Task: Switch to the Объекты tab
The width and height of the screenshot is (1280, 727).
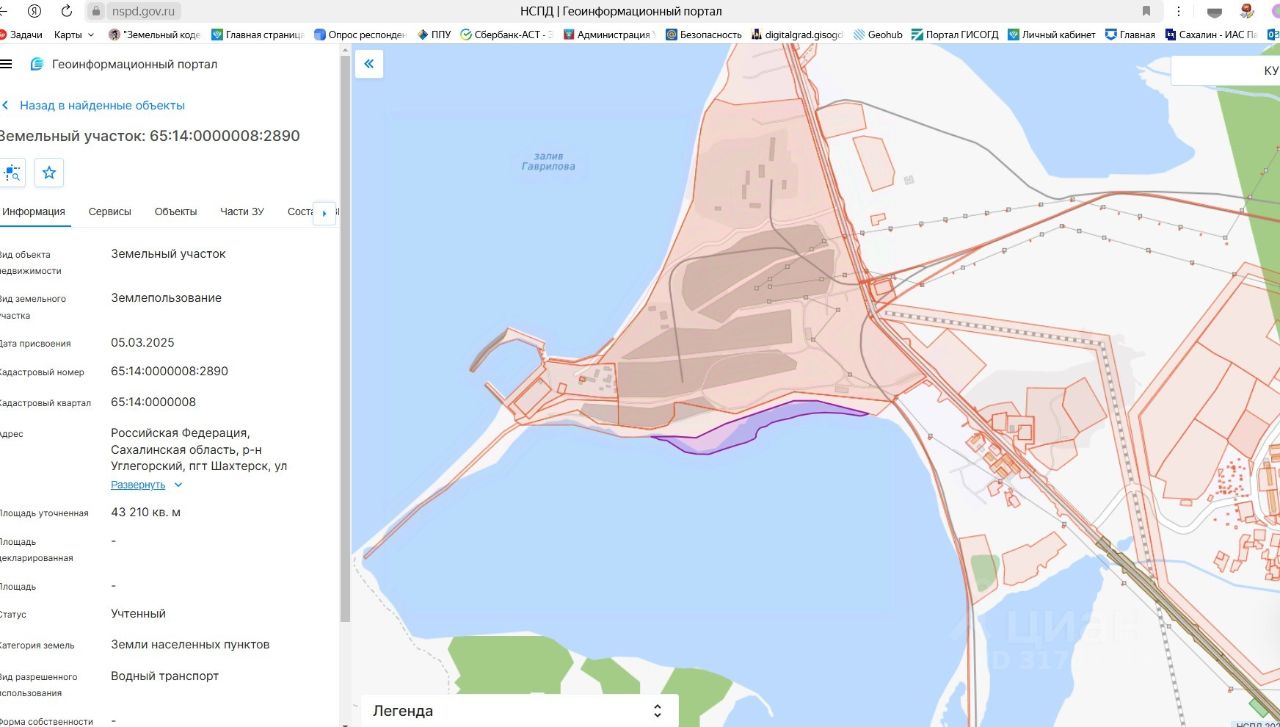Action: pyautogui.click(x=176, y=211)
